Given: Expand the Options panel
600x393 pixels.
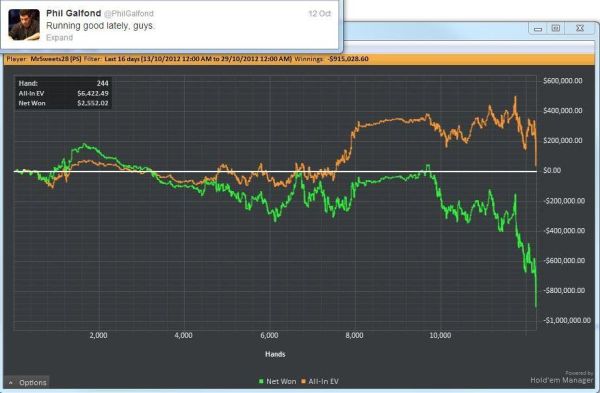Looking at the screenshot, I should pyautogui.click(x=27, y=382).
